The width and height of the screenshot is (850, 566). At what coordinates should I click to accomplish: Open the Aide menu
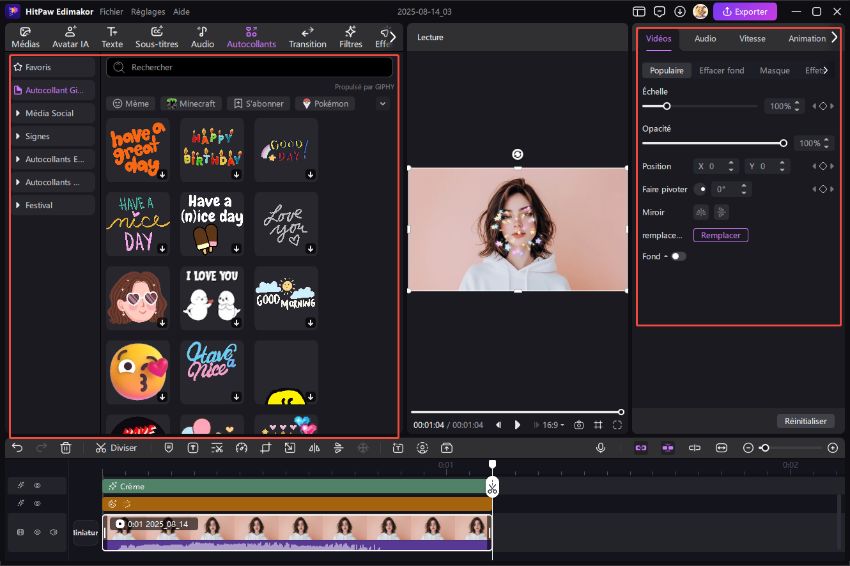point(181,11)
